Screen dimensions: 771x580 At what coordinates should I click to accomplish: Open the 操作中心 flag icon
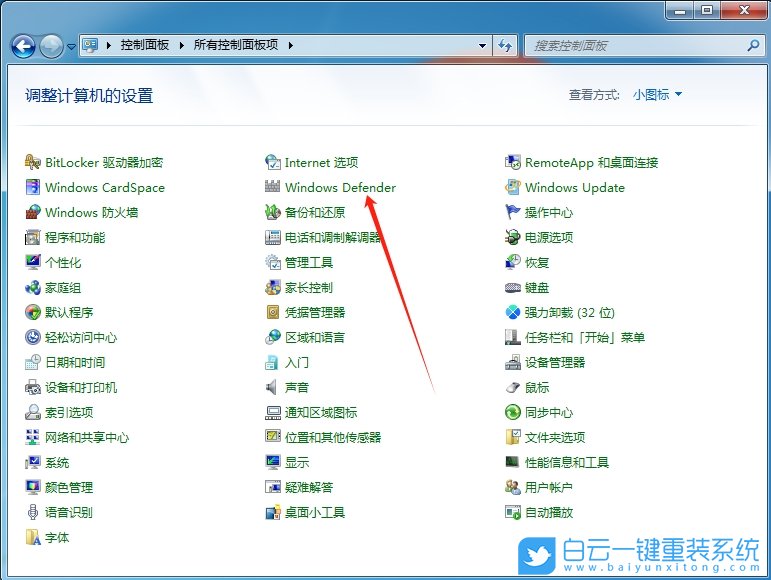pos(512,212)
